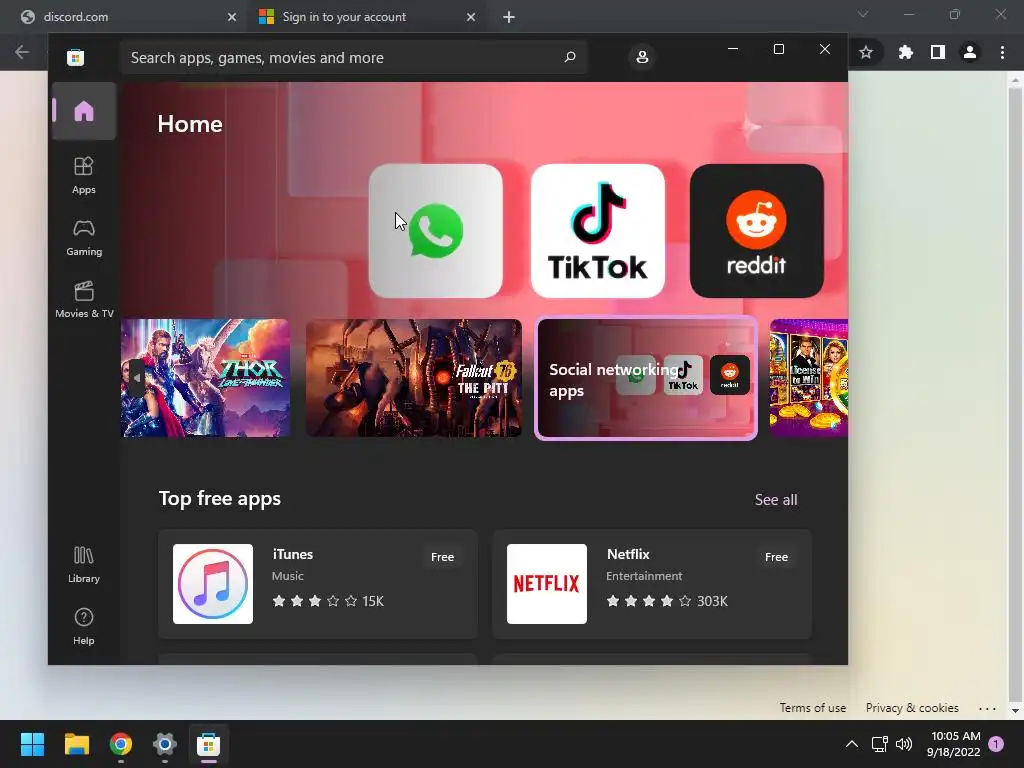Open Chrome profile avatar icon

click(x=970, y=52)
